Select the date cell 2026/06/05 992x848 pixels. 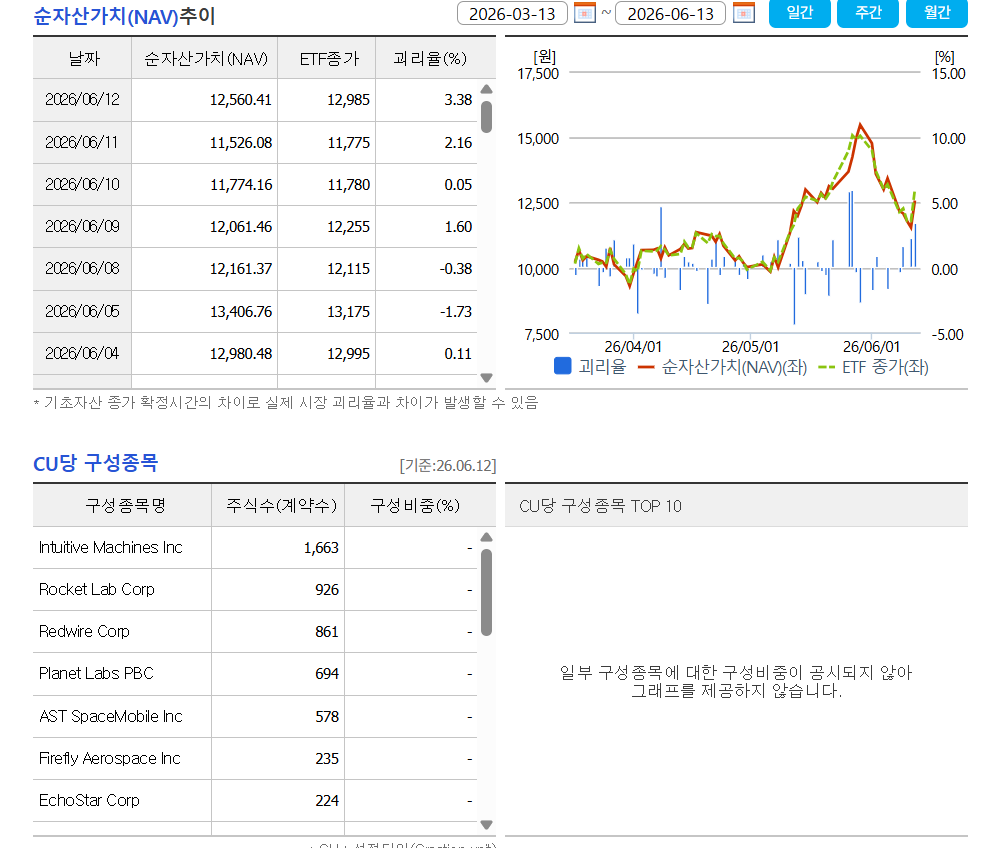coord(82,311)
